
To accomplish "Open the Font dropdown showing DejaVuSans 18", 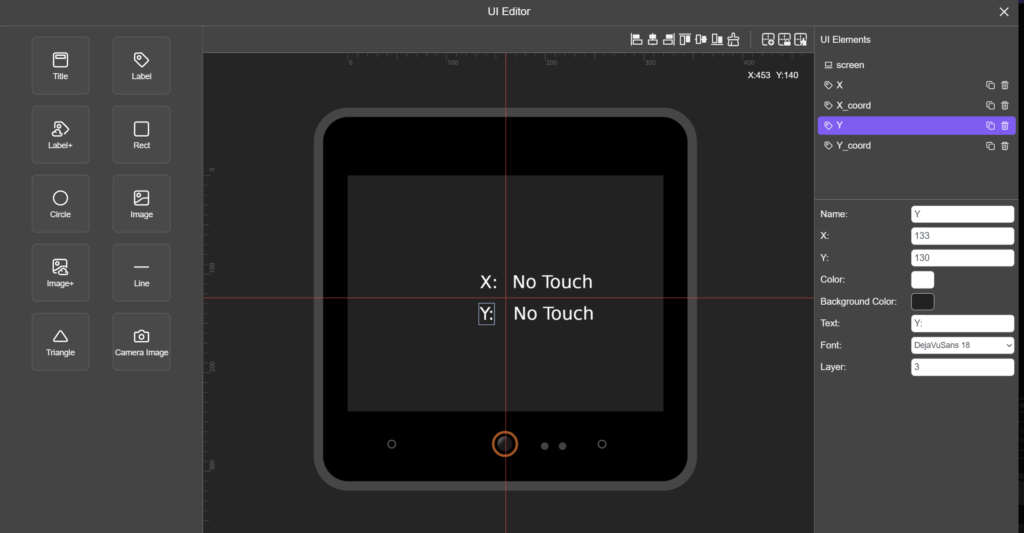I will (x=962, y=345).
